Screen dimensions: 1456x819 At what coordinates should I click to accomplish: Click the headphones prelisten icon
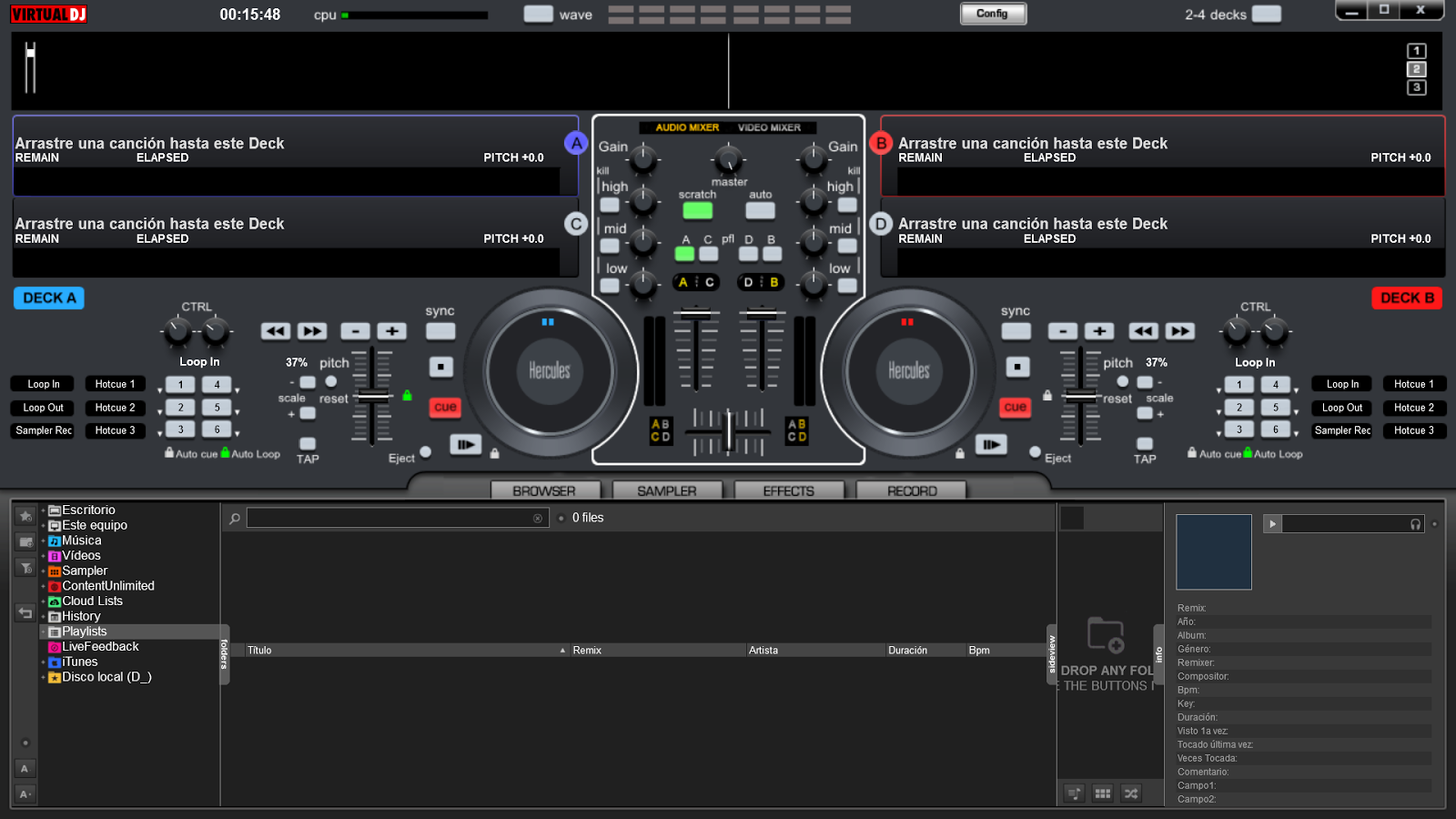(x=1416, y=523)
